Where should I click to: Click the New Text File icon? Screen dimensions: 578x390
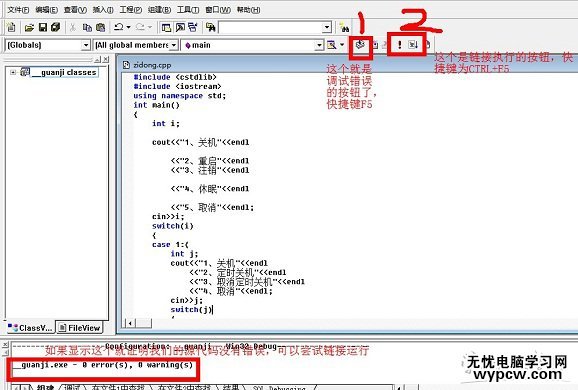pyautogui.click(x=11, y=27)
